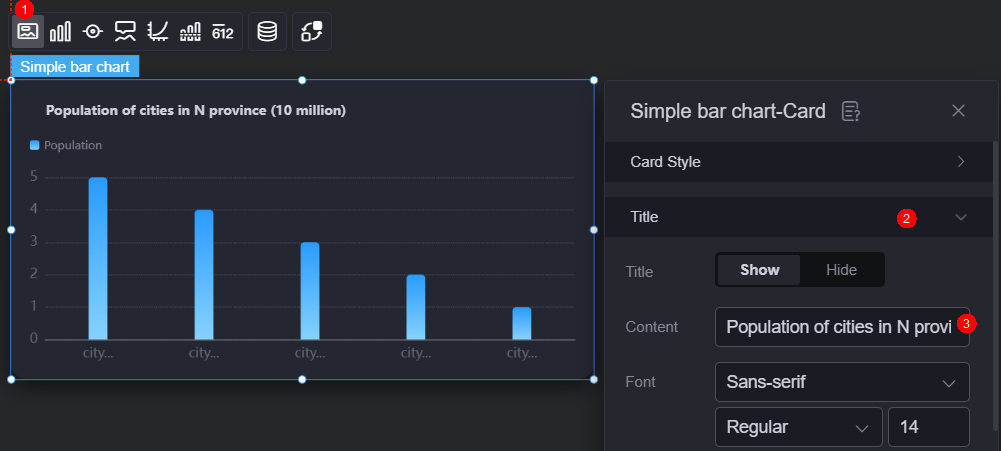Click the left-middle resize handle of chart
1001x451 pixels.
coord(11,229)
